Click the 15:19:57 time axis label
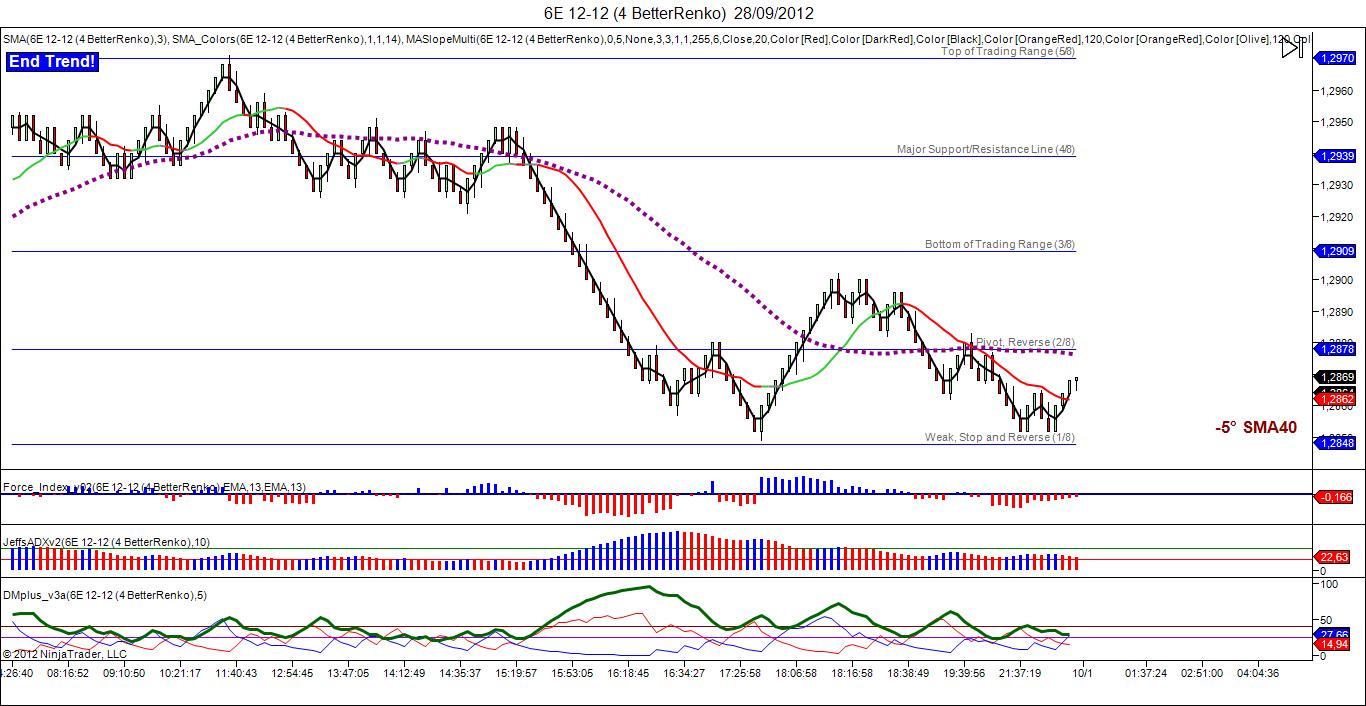This screenshot has height=706, width=1366. (516, 673)
